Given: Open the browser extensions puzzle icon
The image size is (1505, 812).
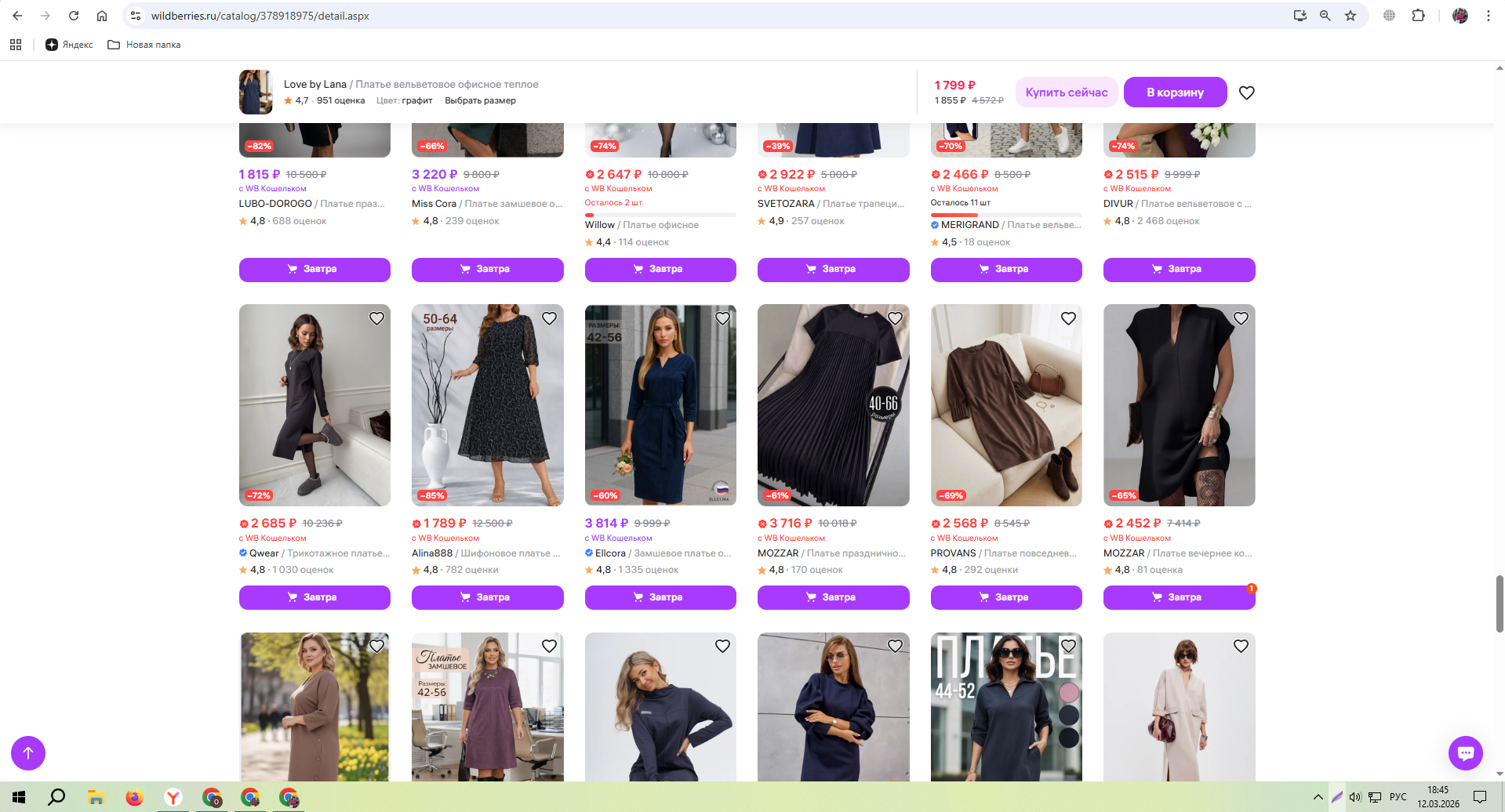Looking at the screenshot, I should coord(1418,16).
